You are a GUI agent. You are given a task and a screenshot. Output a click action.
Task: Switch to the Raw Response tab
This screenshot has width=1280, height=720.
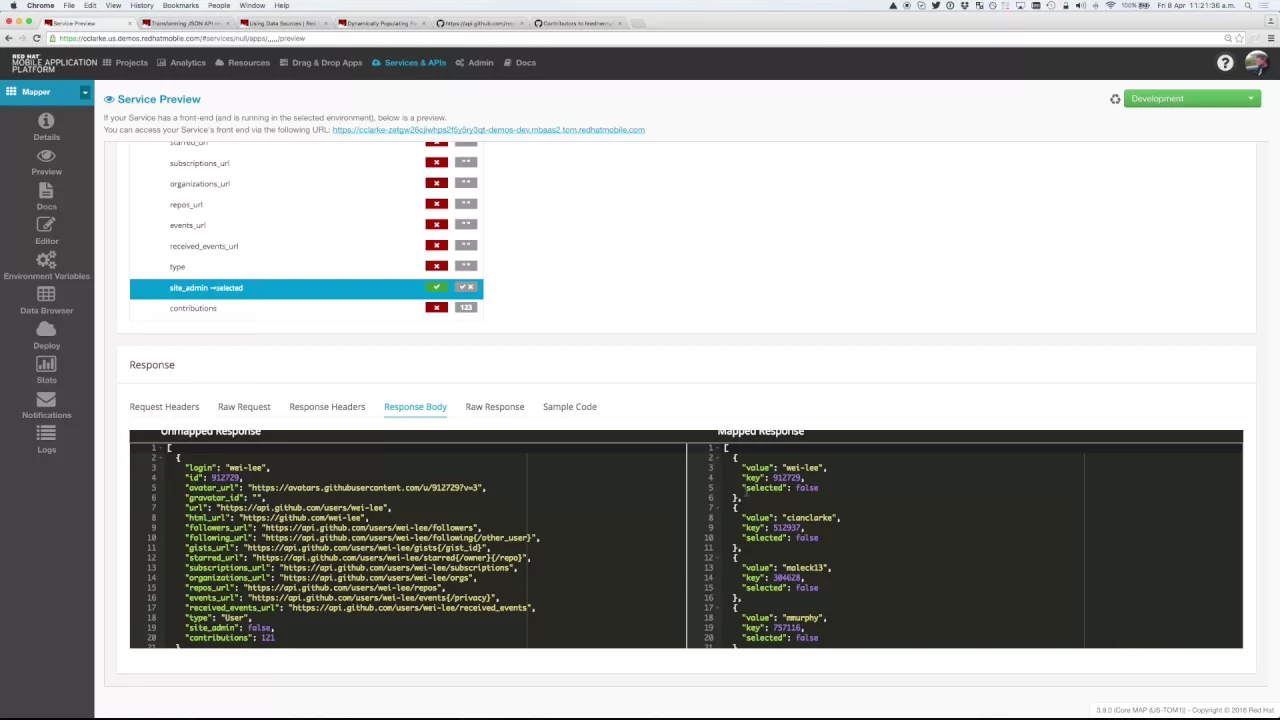point(494,407)
